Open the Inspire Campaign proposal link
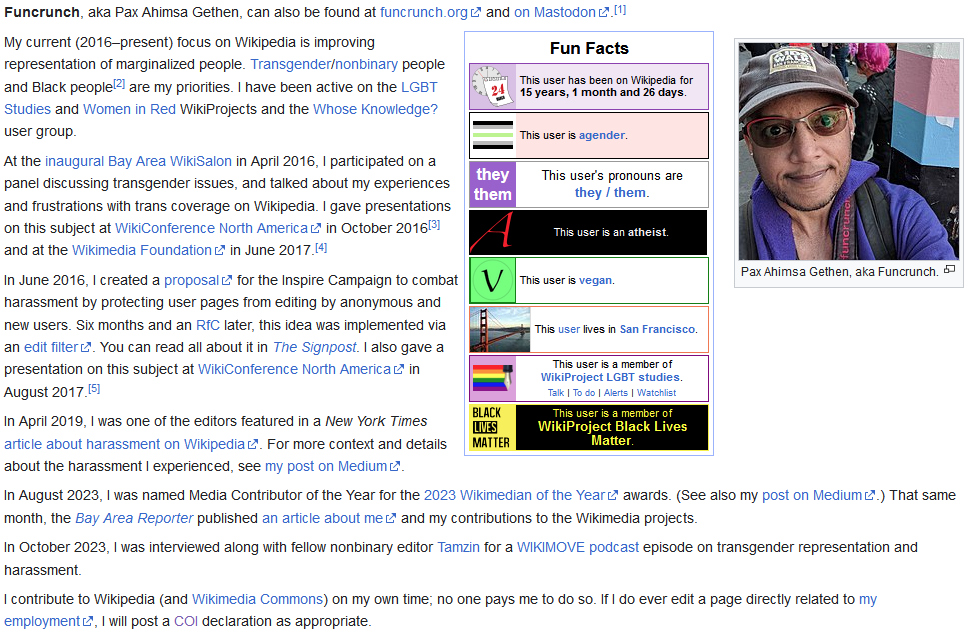 (x=198, y=280)
